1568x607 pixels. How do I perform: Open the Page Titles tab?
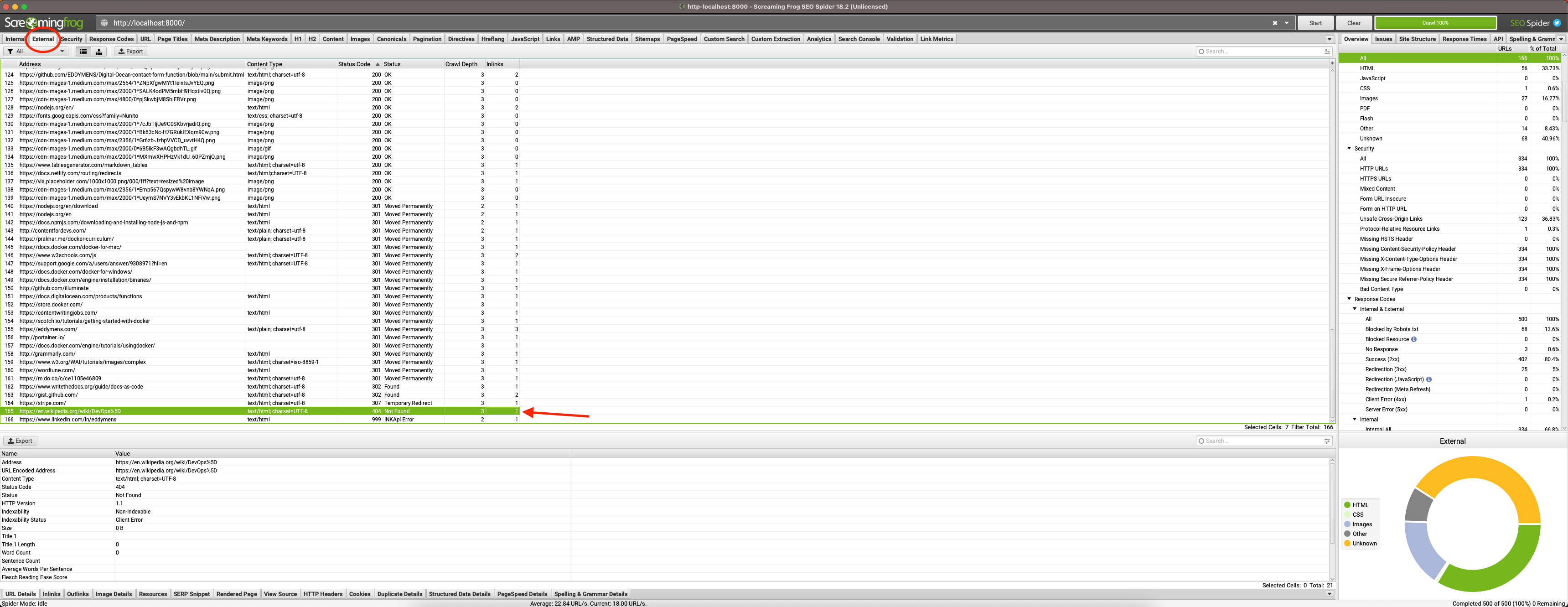tap(173, 39)
